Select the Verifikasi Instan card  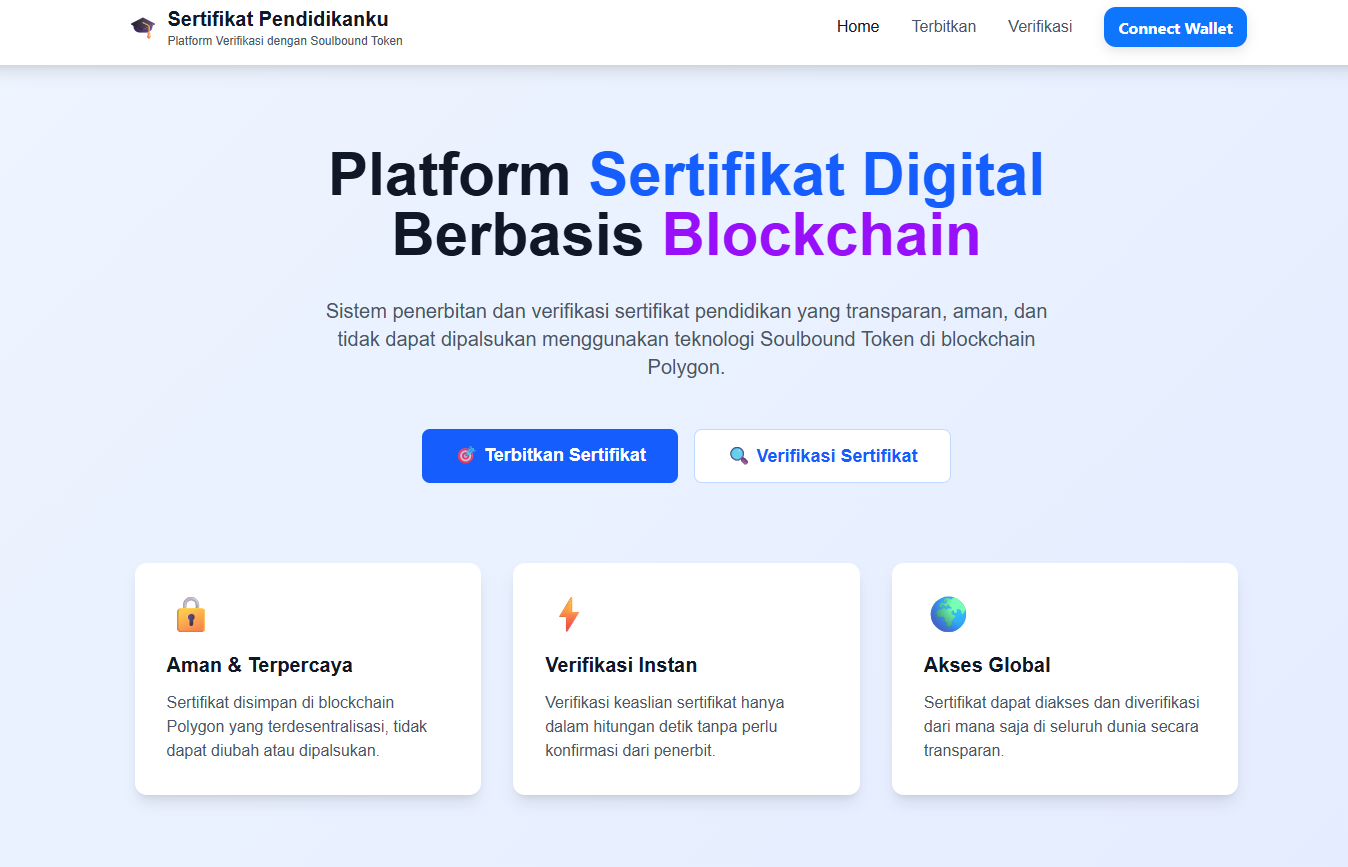pos(686,678)
